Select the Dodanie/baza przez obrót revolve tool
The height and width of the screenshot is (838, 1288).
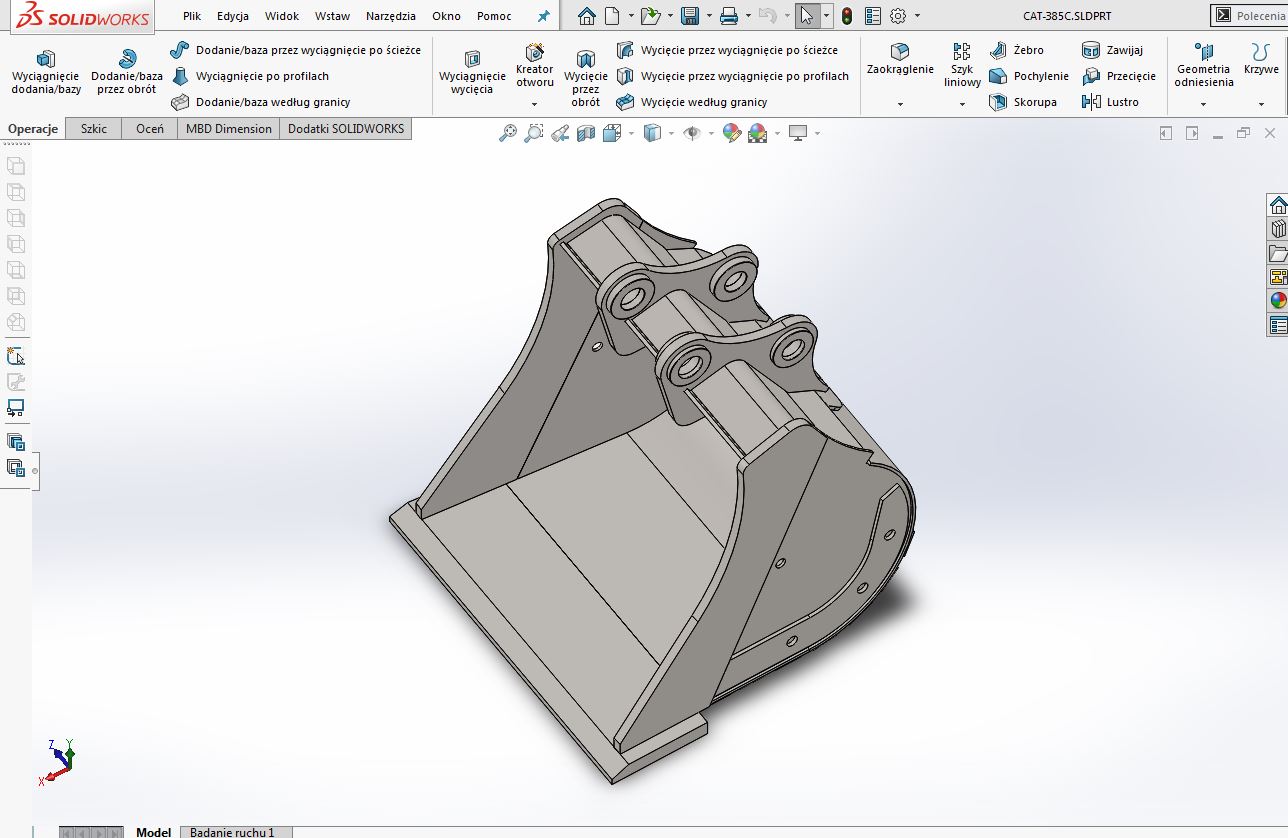click(127, 72)
